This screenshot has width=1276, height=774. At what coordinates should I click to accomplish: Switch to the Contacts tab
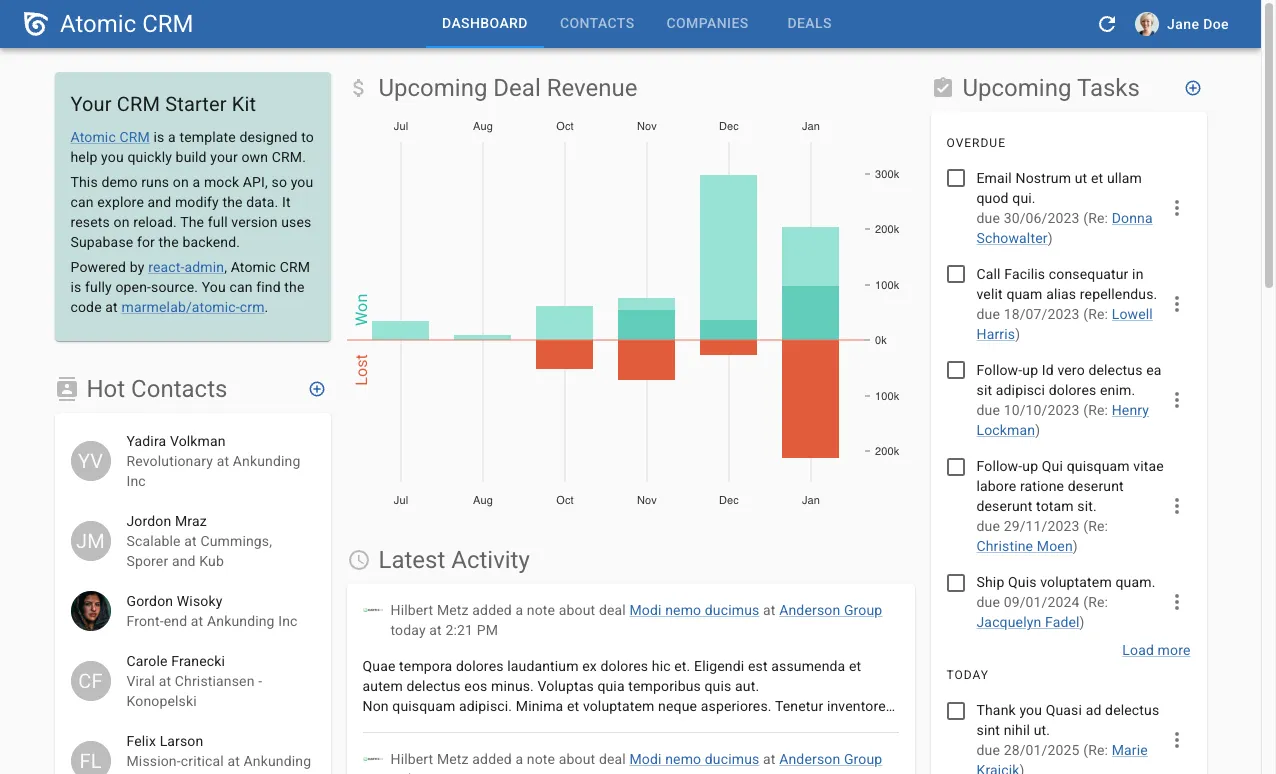pos(597,23)
